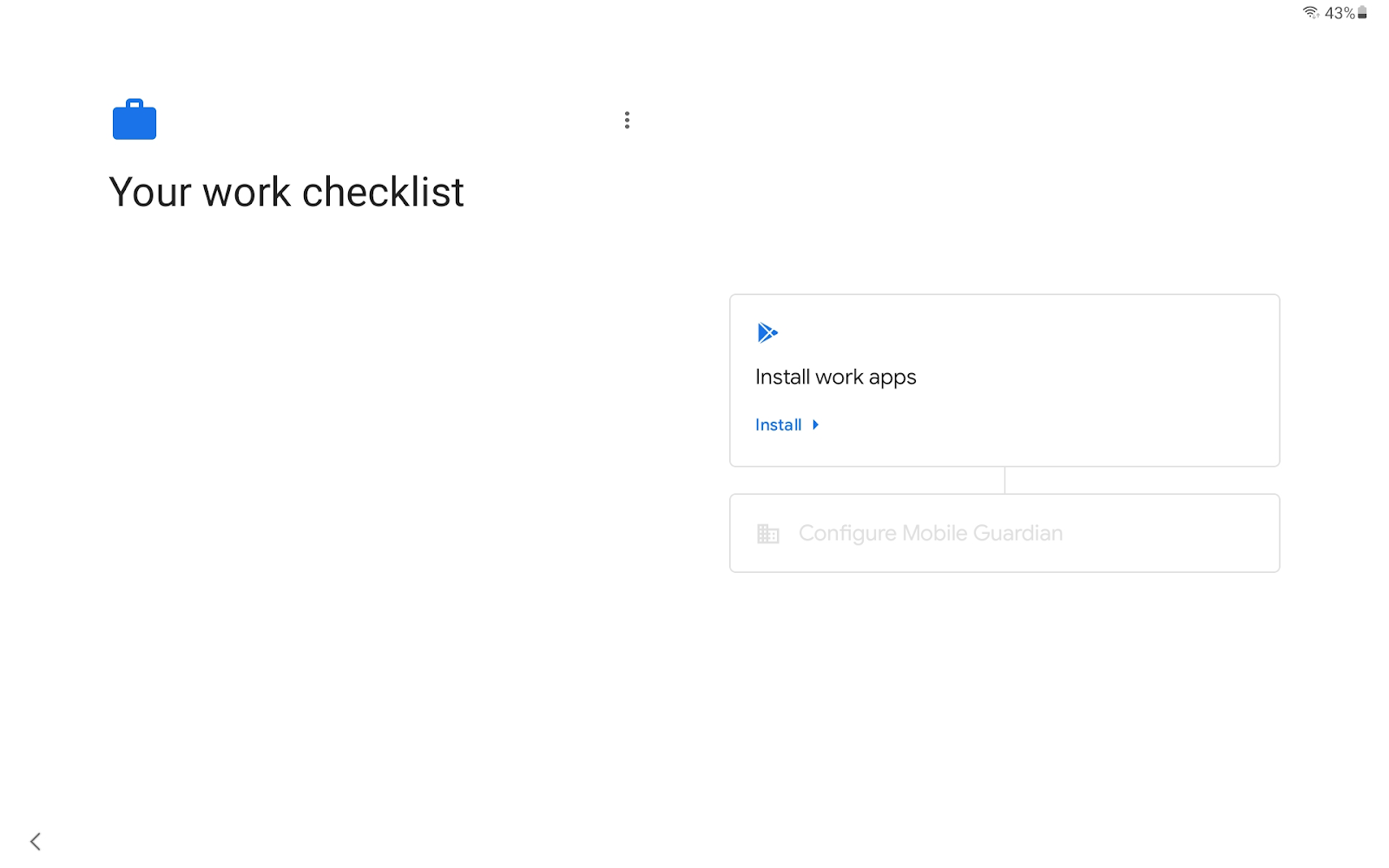Click the Your work checklist title

pyautogui.click(x=286, y=192)
